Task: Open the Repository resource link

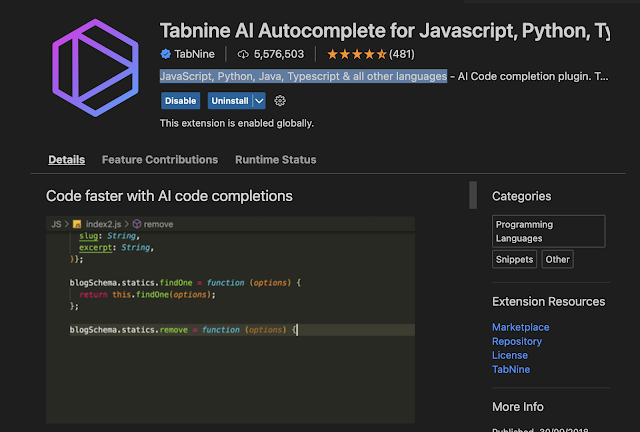Action: pos(517,341)
